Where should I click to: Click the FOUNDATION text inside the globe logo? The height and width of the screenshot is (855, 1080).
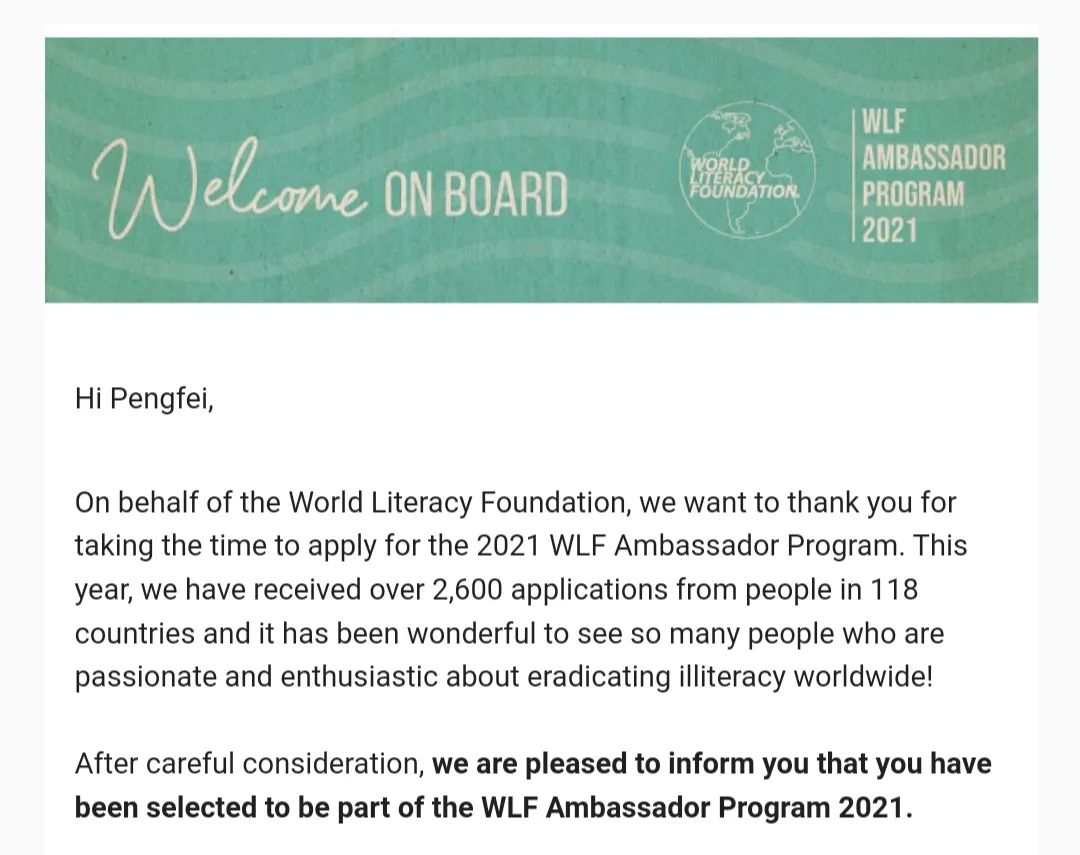(745, 191)
